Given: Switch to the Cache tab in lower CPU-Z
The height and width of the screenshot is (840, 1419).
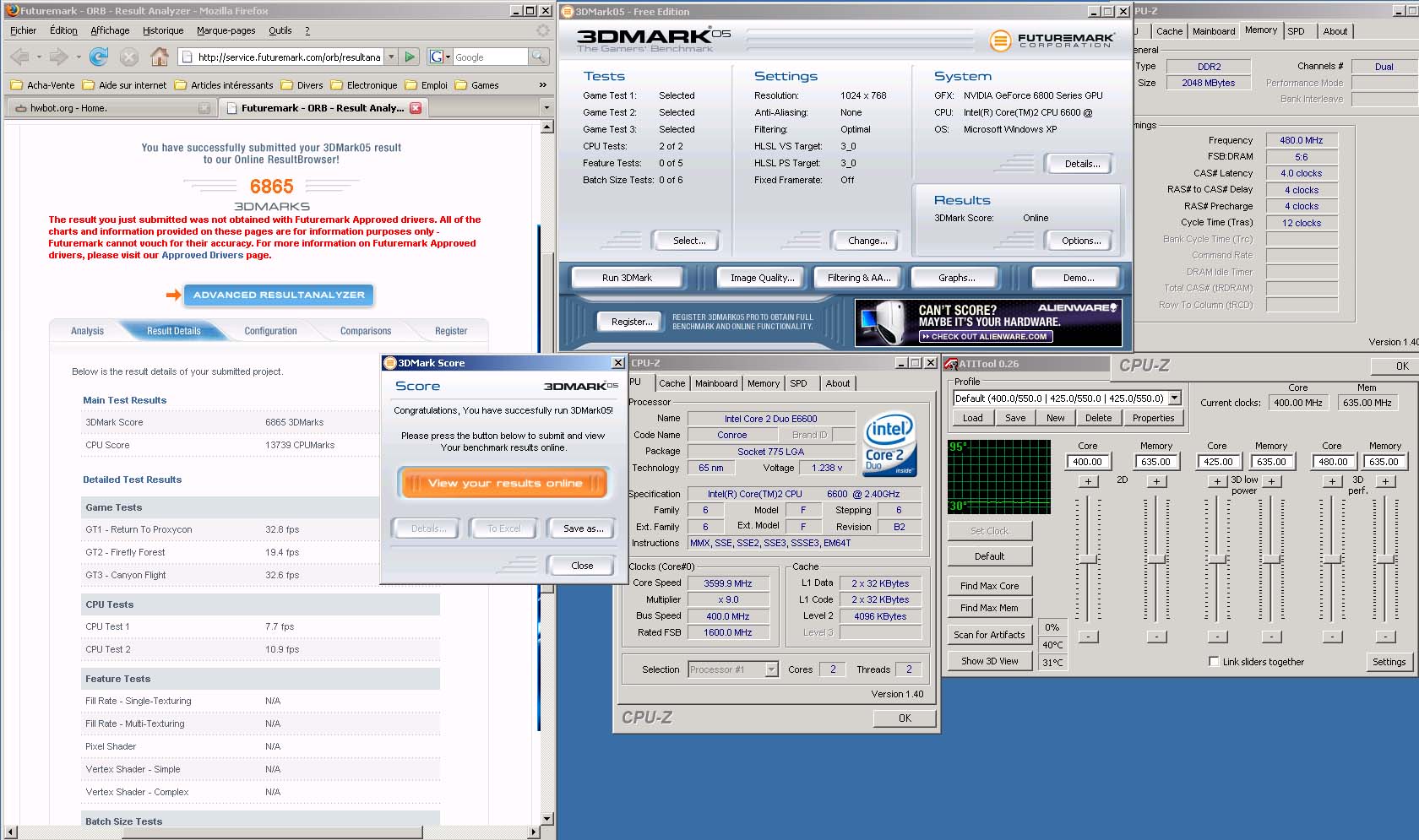Looking at the screenshot, I should click(672, 383).
